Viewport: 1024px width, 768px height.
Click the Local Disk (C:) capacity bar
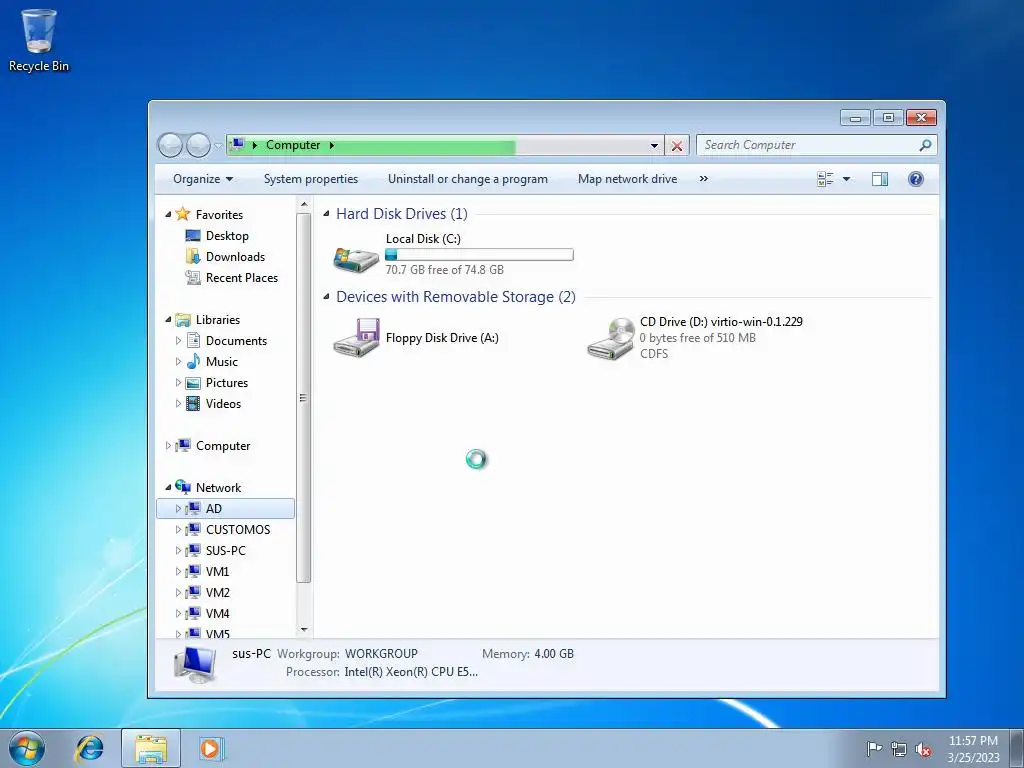(x=479, y=255)
